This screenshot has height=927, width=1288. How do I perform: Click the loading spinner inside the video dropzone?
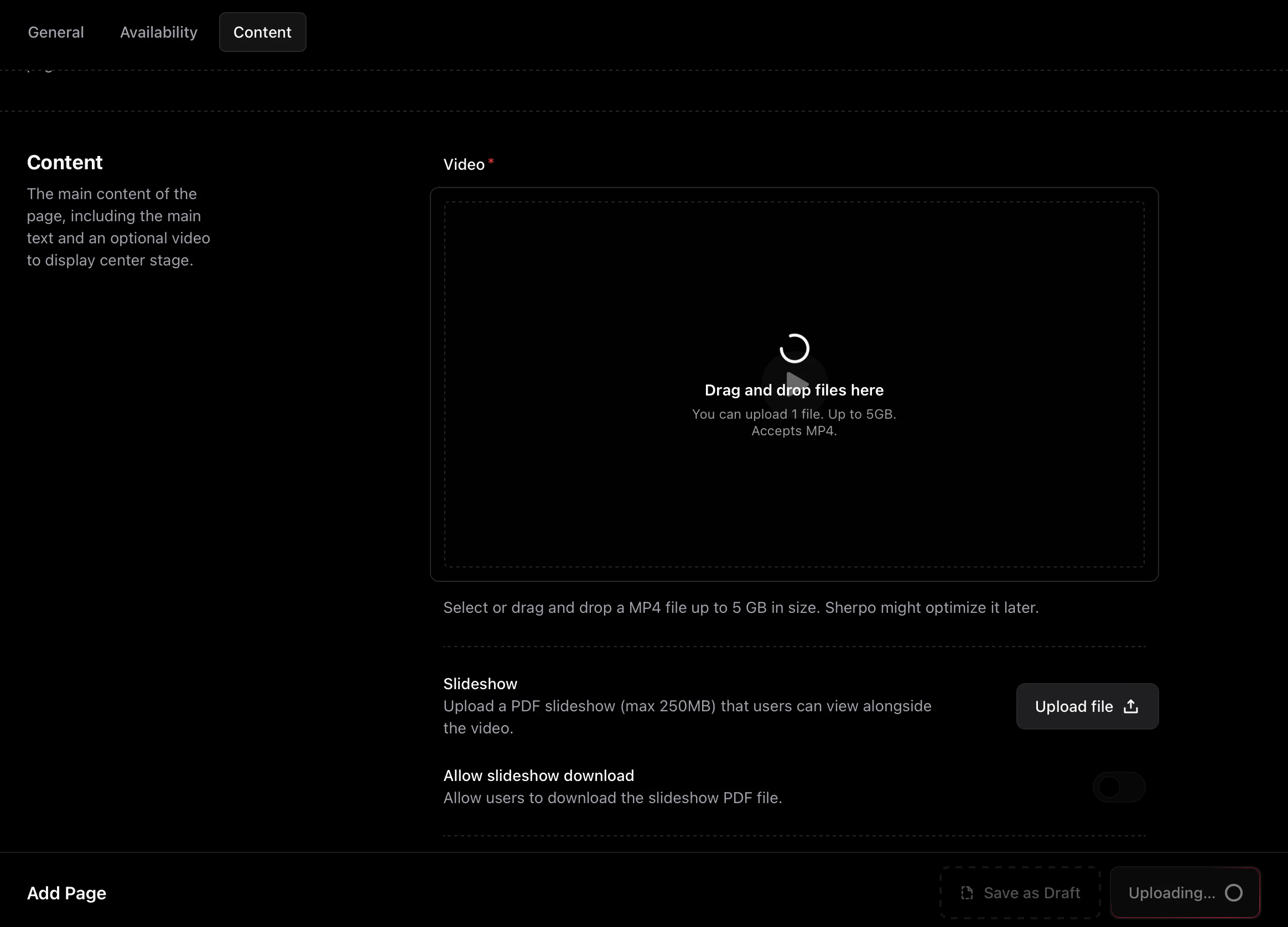[x=794, y=347]
